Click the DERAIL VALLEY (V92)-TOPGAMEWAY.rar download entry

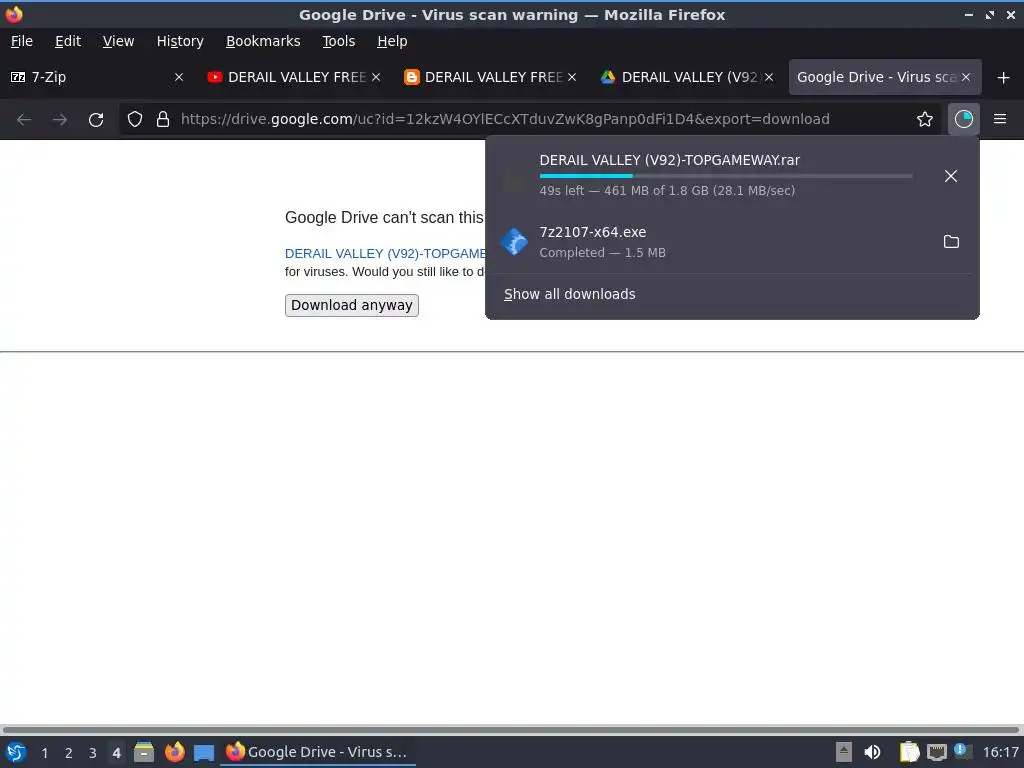[x=732, y=175]
